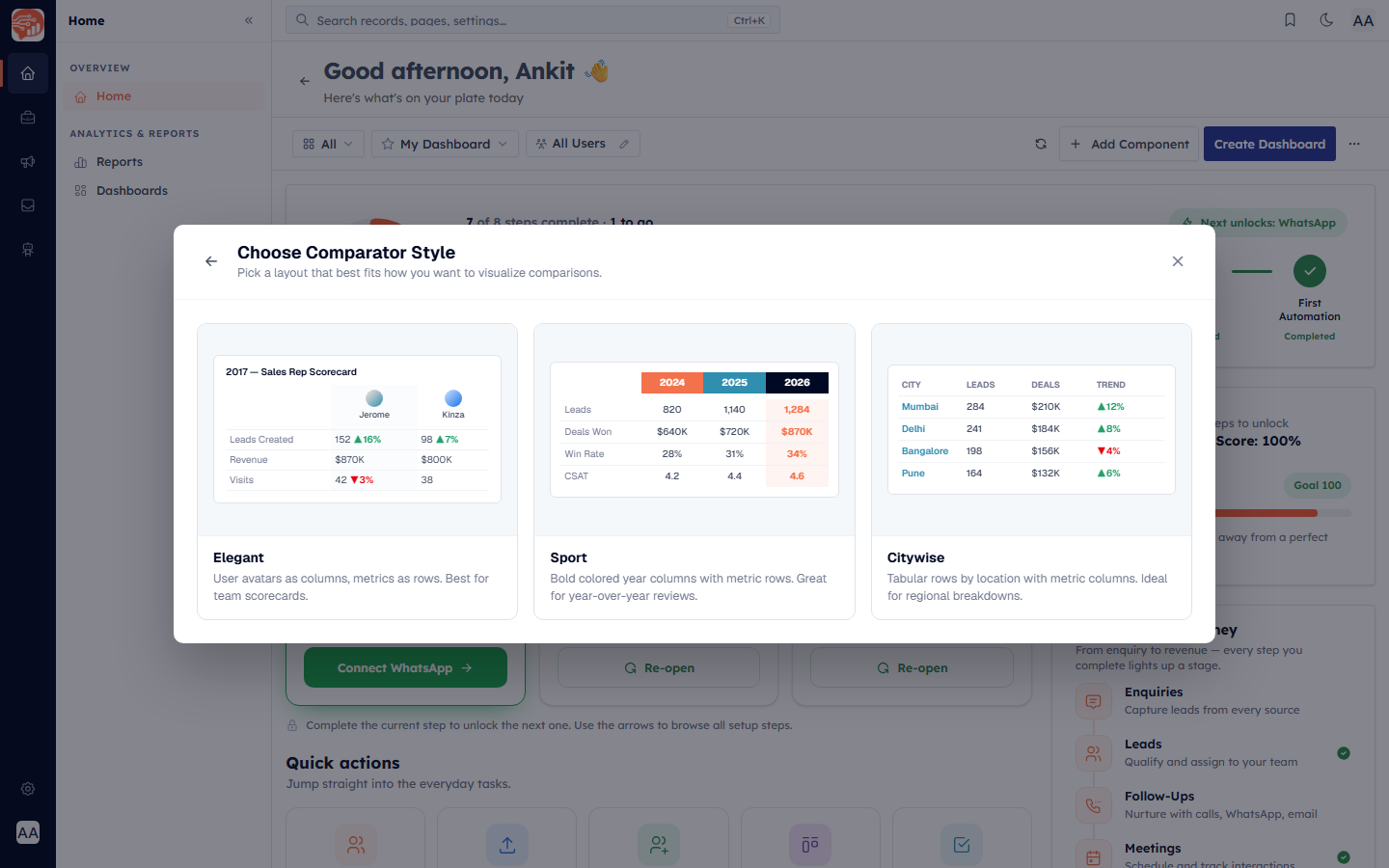
Task: Click the Next unlocks: WhatsApp badge
Action: tap(1258, 223)
